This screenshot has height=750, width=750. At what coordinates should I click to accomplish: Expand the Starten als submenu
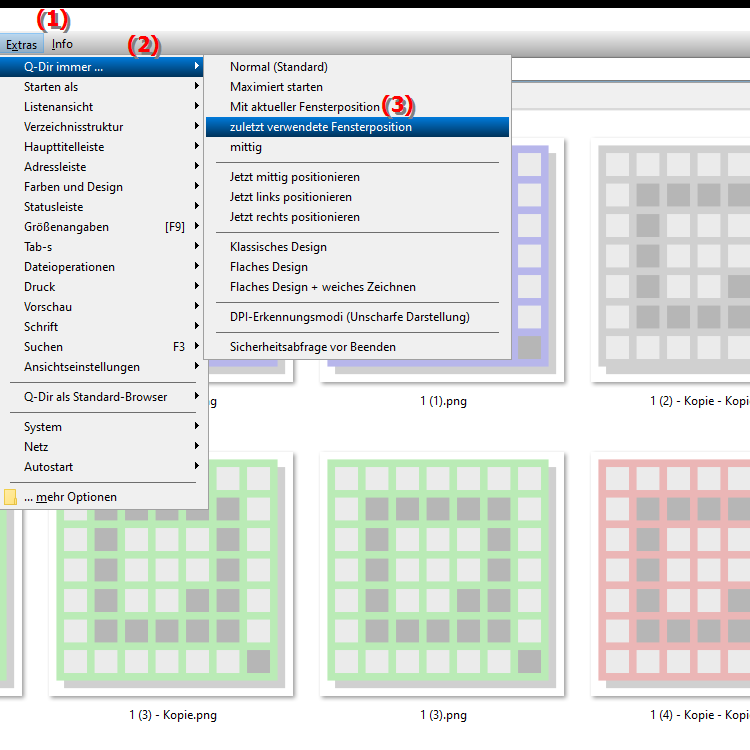(101, 87)
